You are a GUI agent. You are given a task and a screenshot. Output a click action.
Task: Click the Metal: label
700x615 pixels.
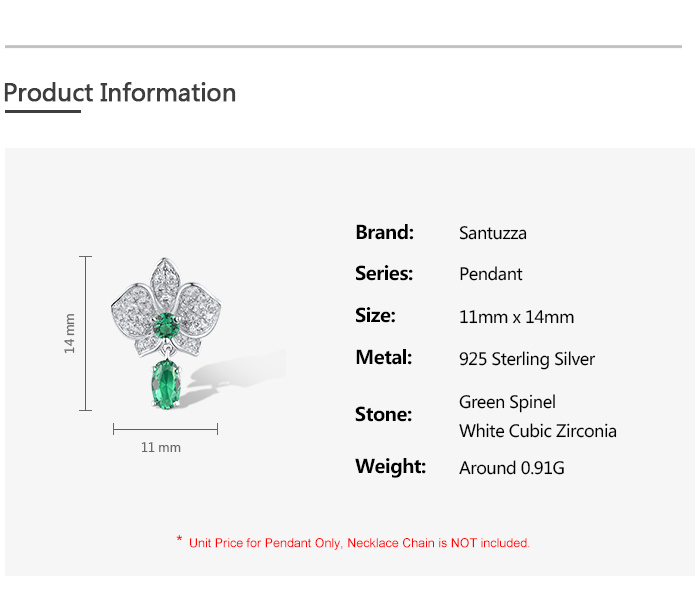point(383,357)
